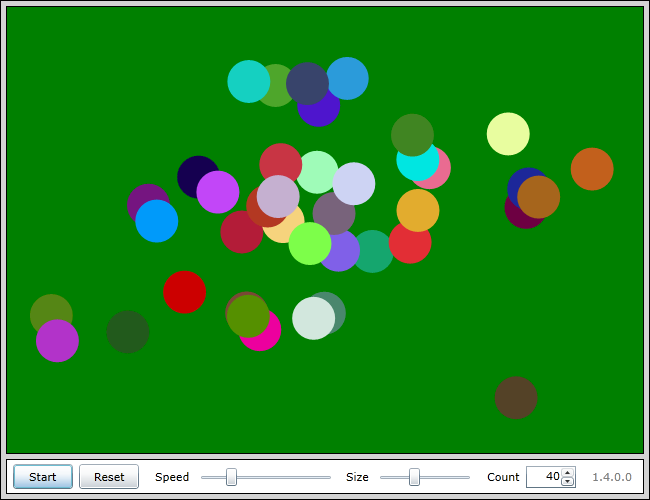Image resolution: width=650 pixels, height=500 pixels.
Task: Click the sky blue ball at left
Action: (157, 221)
